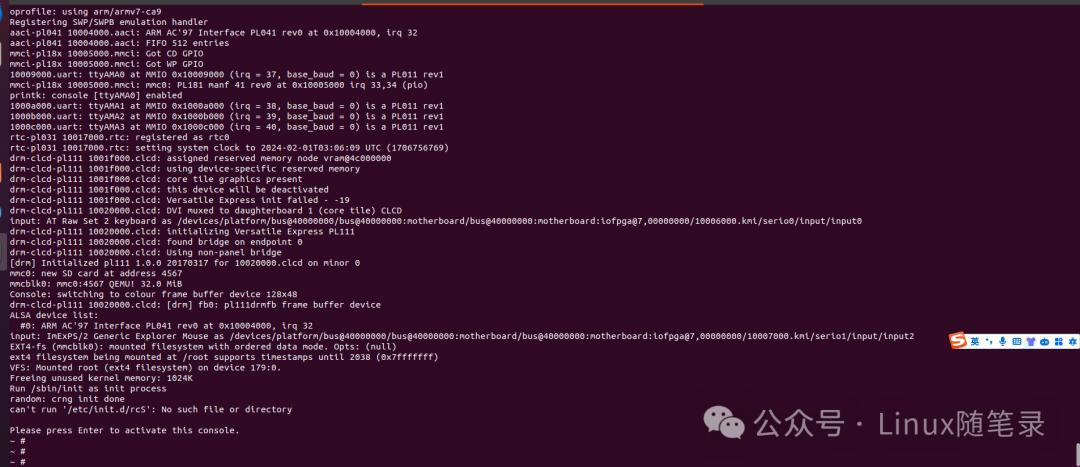This screenshot has width=1080, height=467.
Task: Open the Sogou skin shirt icon
Action: pos(1031,342)
